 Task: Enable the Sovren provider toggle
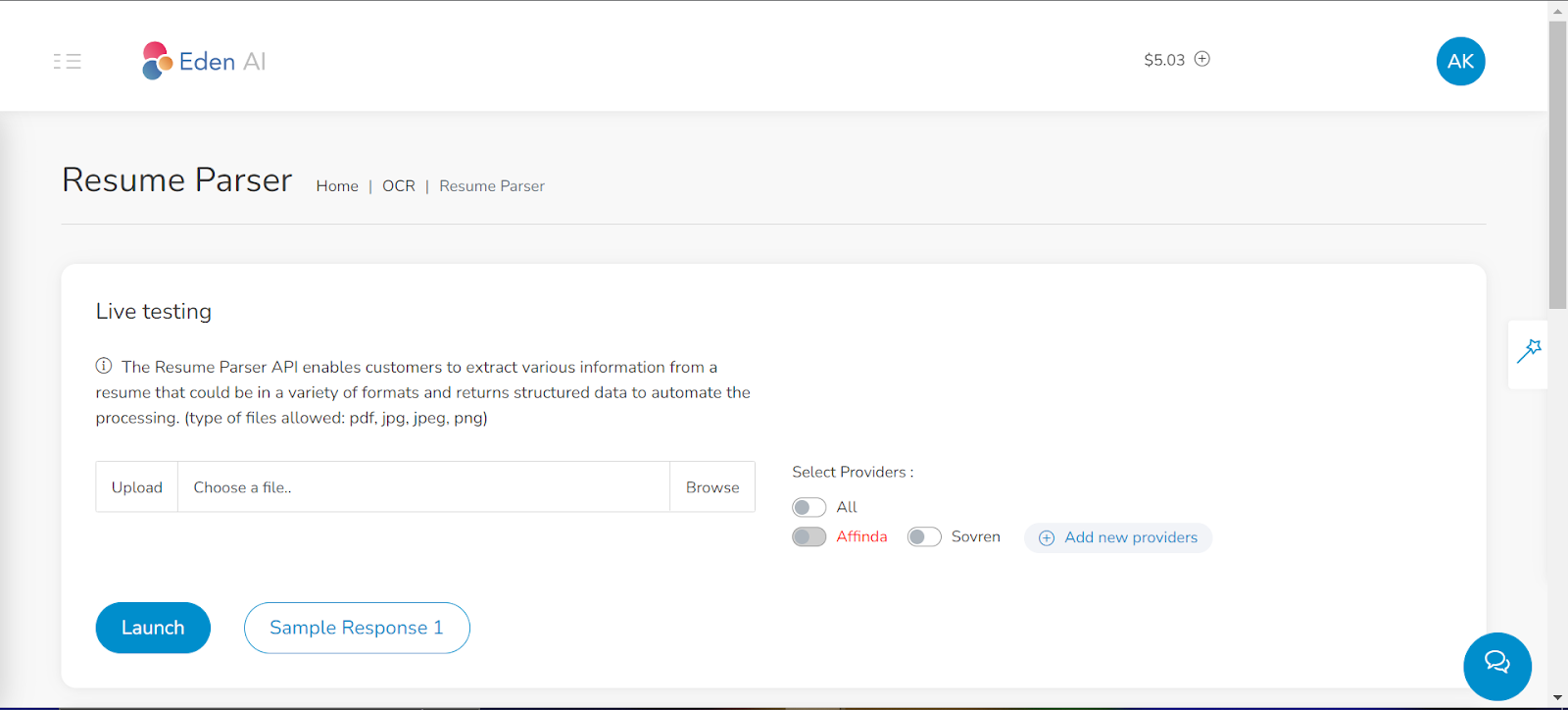(924, 536)
